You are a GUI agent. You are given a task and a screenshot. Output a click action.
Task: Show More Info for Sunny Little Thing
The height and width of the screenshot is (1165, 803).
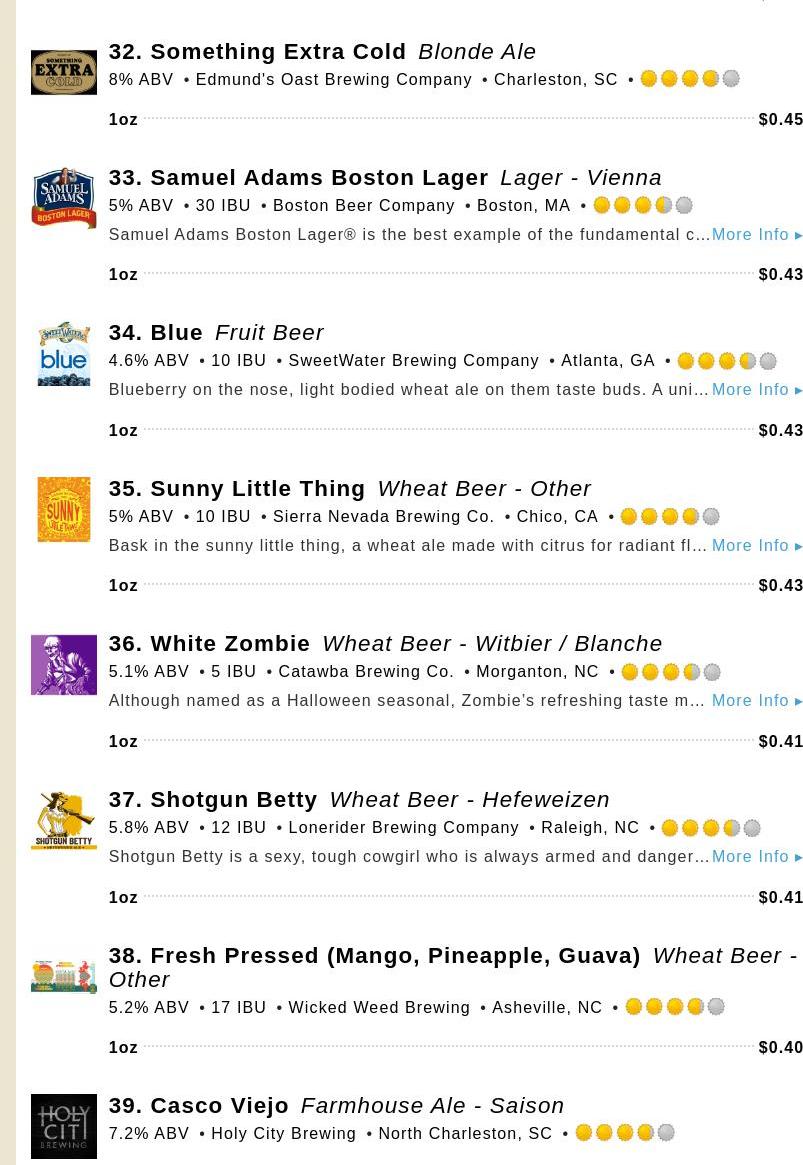[x=757, y=546]
